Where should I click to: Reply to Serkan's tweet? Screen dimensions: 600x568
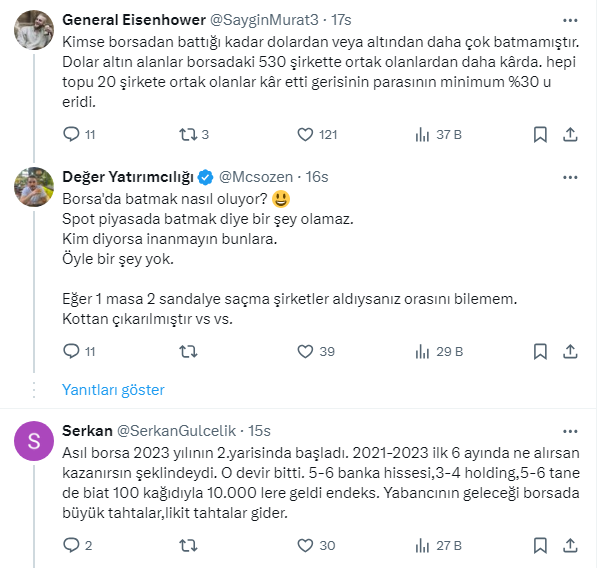(x=71, y=545)
